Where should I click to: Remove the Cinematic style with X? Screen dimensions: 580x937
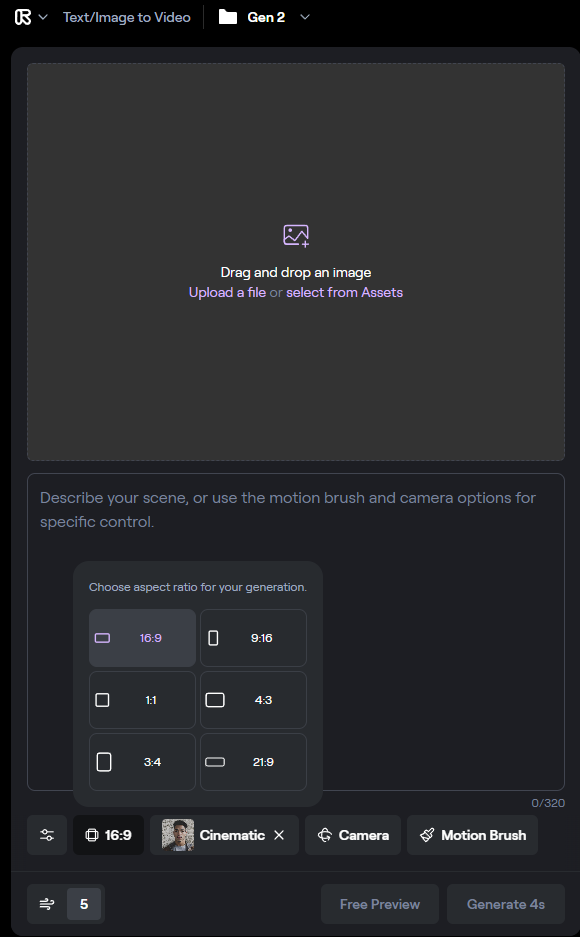tap(279, 835)
